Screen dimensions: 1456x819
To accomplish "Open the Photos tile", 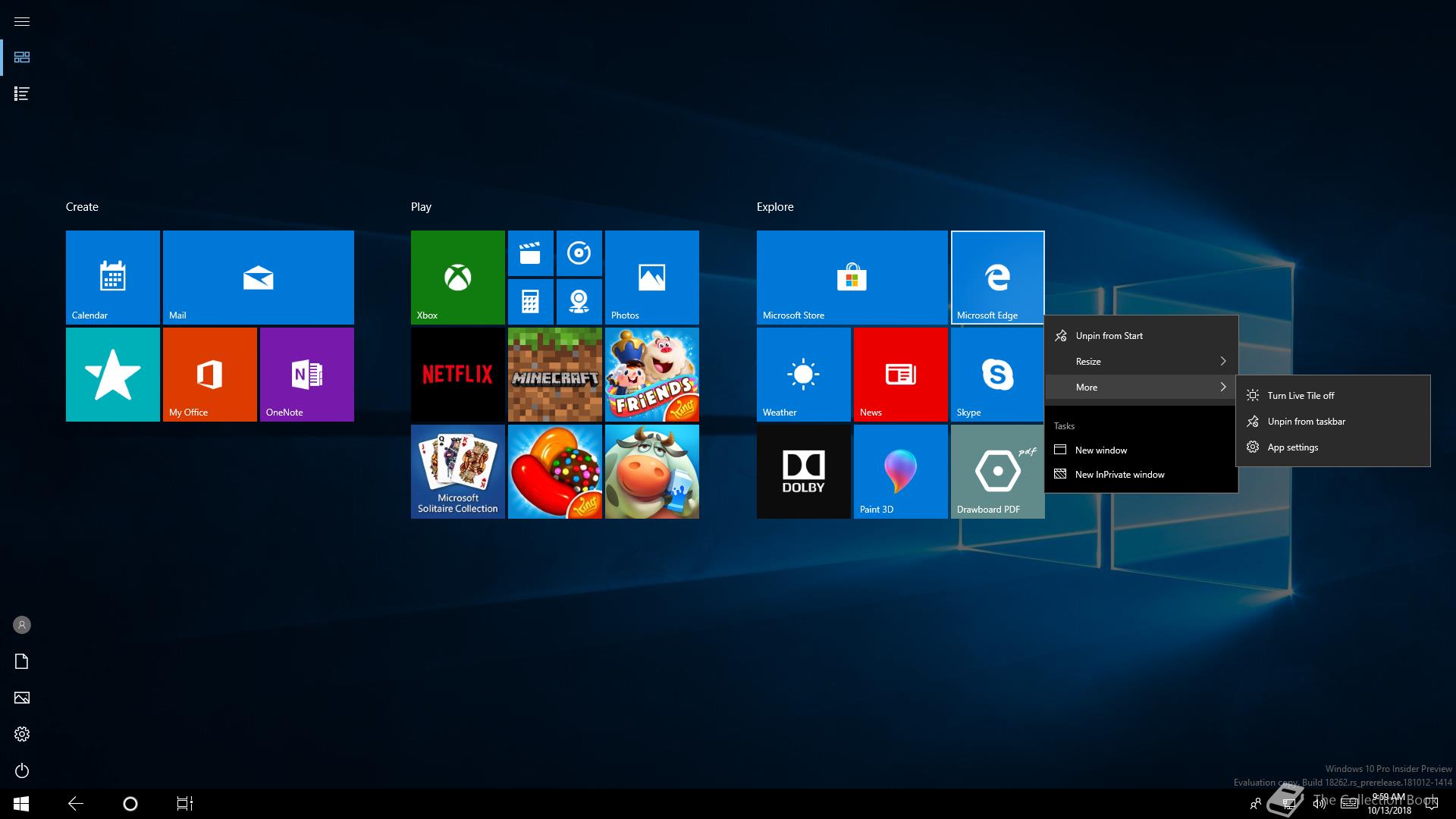I will click(x=652, y=278).
